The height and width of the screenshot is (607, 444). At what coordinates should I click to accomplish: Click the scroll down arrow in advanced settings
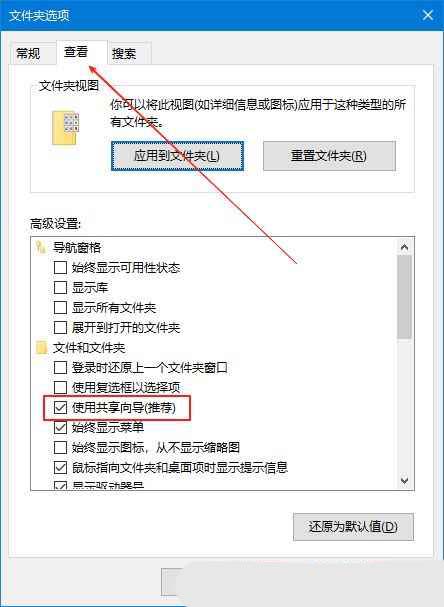405,480
